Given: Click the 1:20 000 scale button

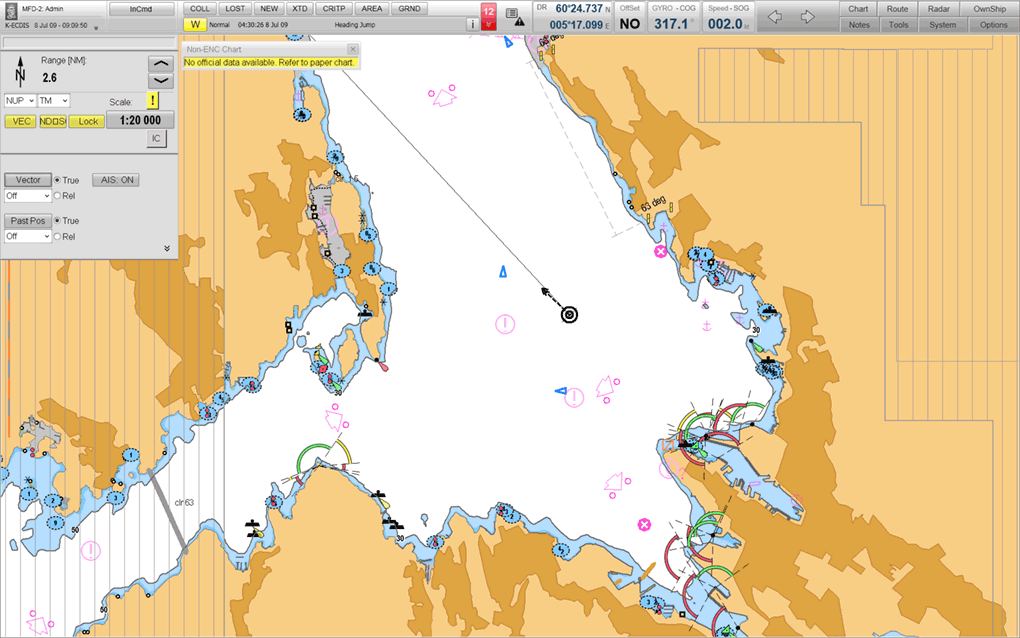Looking at the screenshot, I should point(140,121).
